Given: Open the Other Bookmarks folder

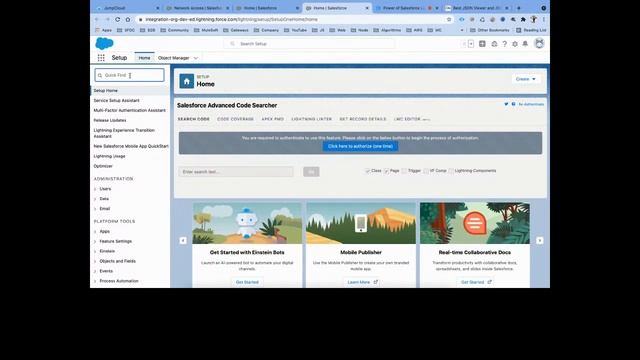Looking at the screenshot, I should point(489,30).
